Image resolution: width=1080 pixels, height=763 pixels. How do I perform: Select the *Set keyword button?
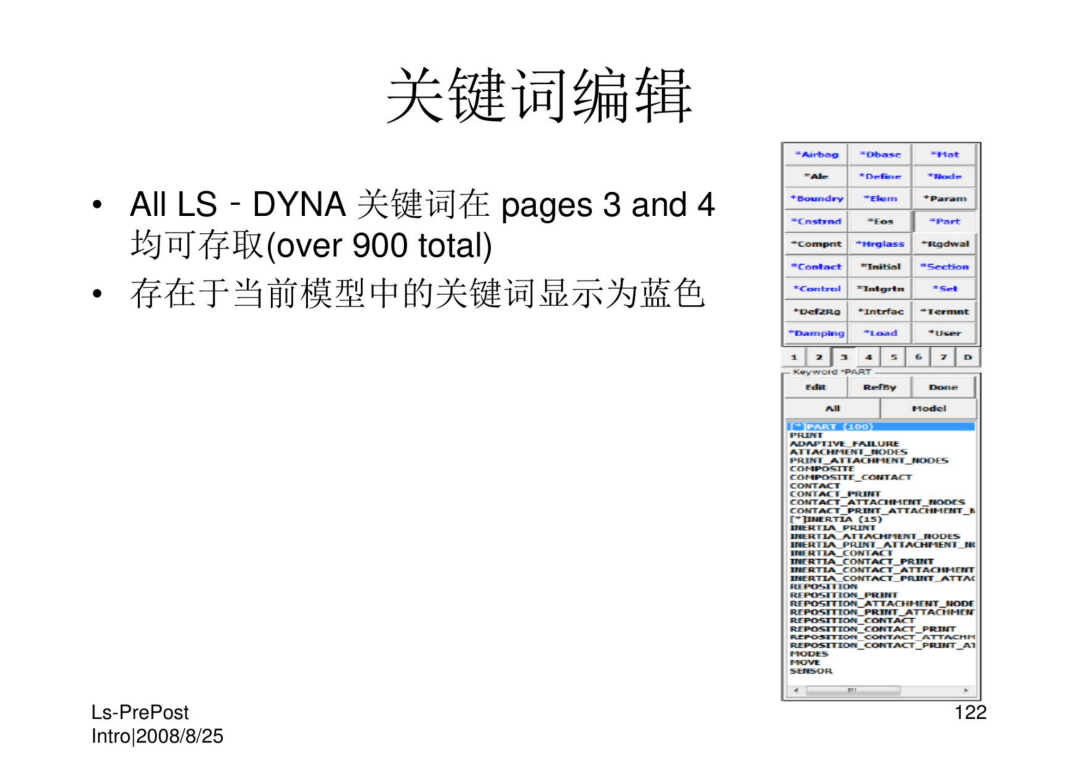(944, 289)
